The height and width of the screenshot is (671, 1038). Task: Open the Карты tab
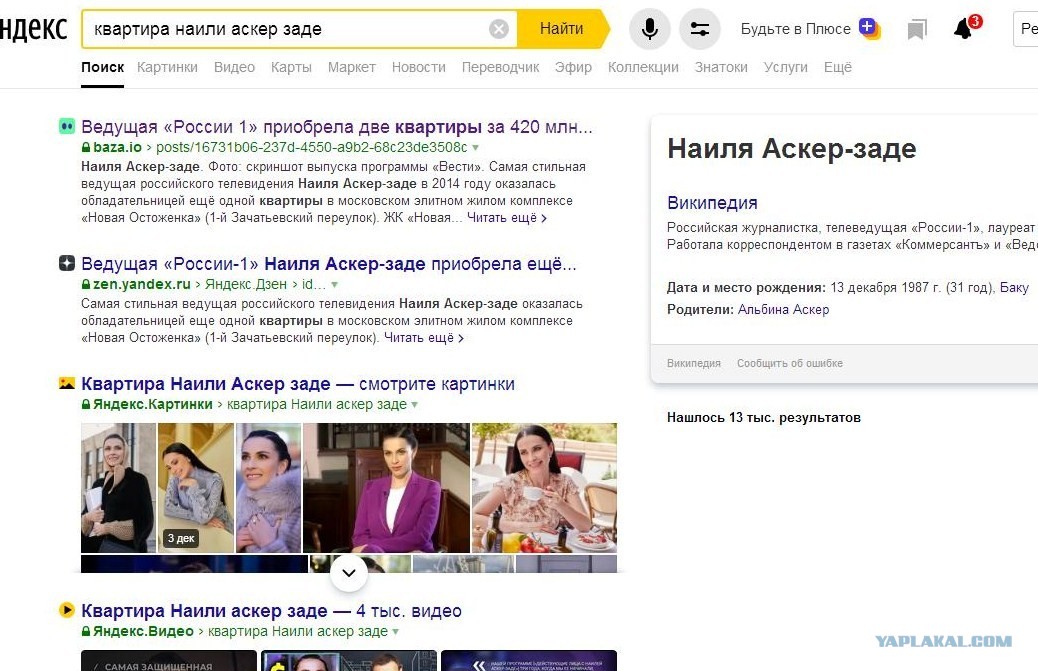[291, 67]
